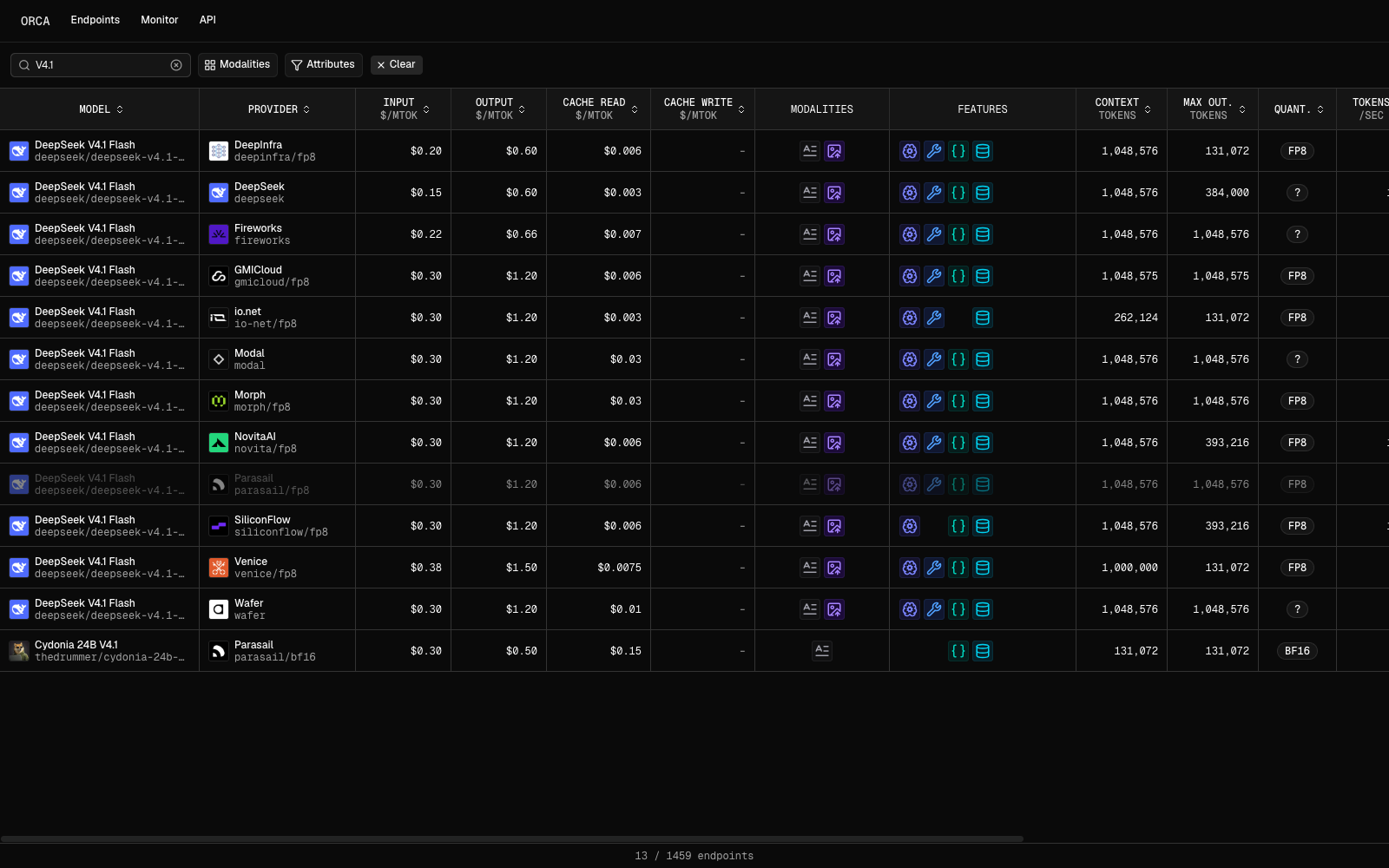The image size is (1389, 868).
Task: Click the Wafer provider logo
Action: pyautogui.click(x=219, y=609)
